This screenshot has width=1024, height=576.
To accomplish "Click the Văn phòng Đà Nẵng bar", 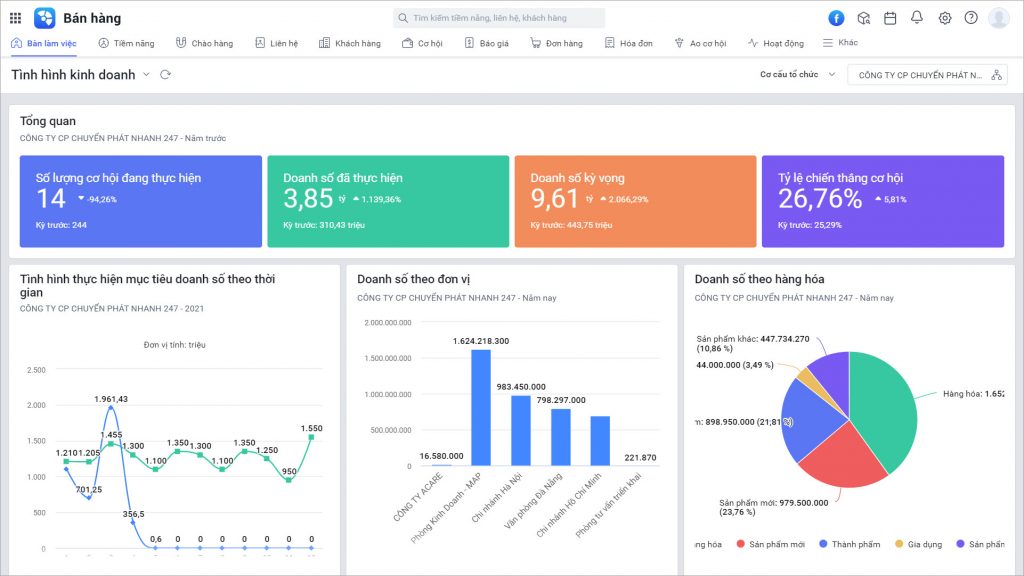I will pos(561,437).
